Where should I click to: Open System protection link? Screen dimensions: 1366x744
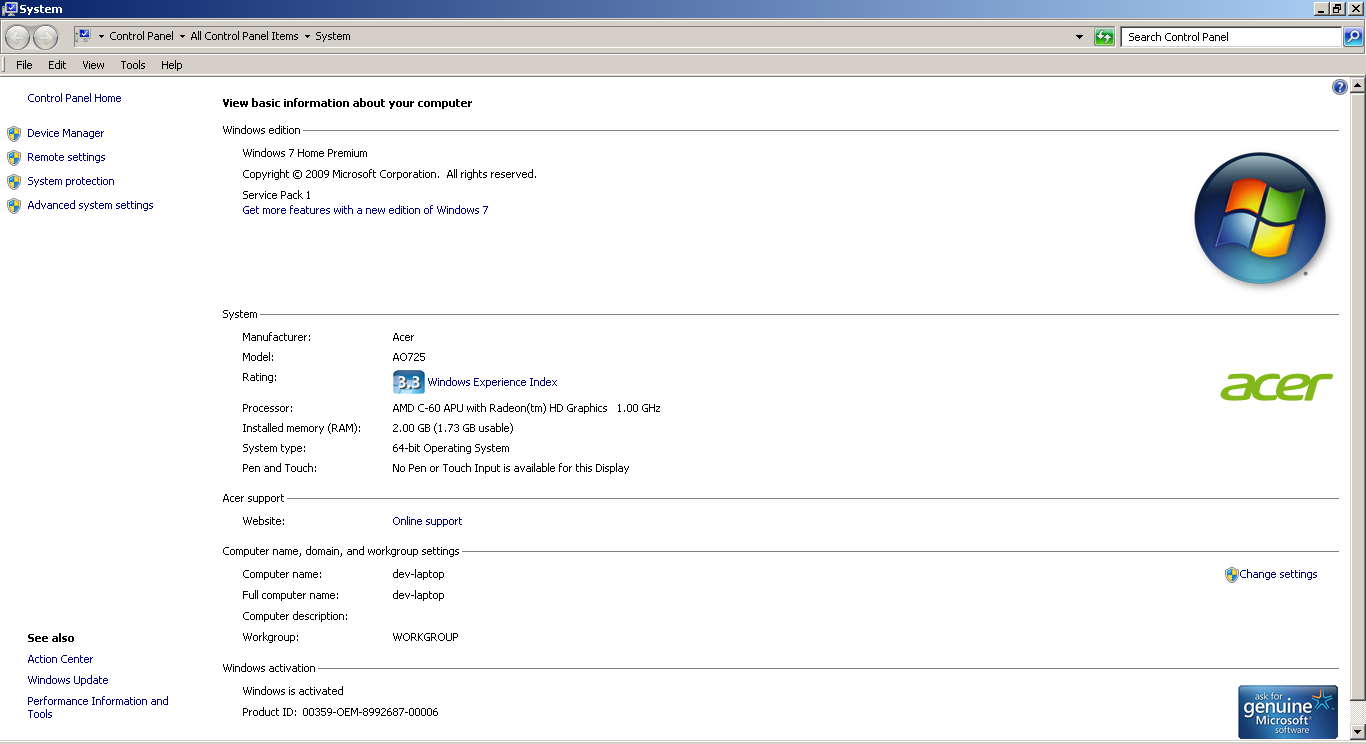(71, 181)
